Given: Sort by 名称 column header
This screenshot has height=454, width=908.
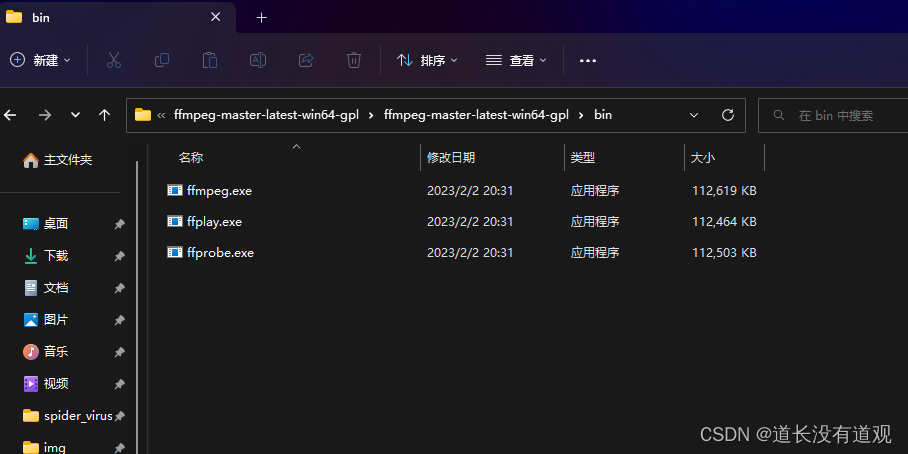Looking at the screenshot, I should tap(191, 158).
